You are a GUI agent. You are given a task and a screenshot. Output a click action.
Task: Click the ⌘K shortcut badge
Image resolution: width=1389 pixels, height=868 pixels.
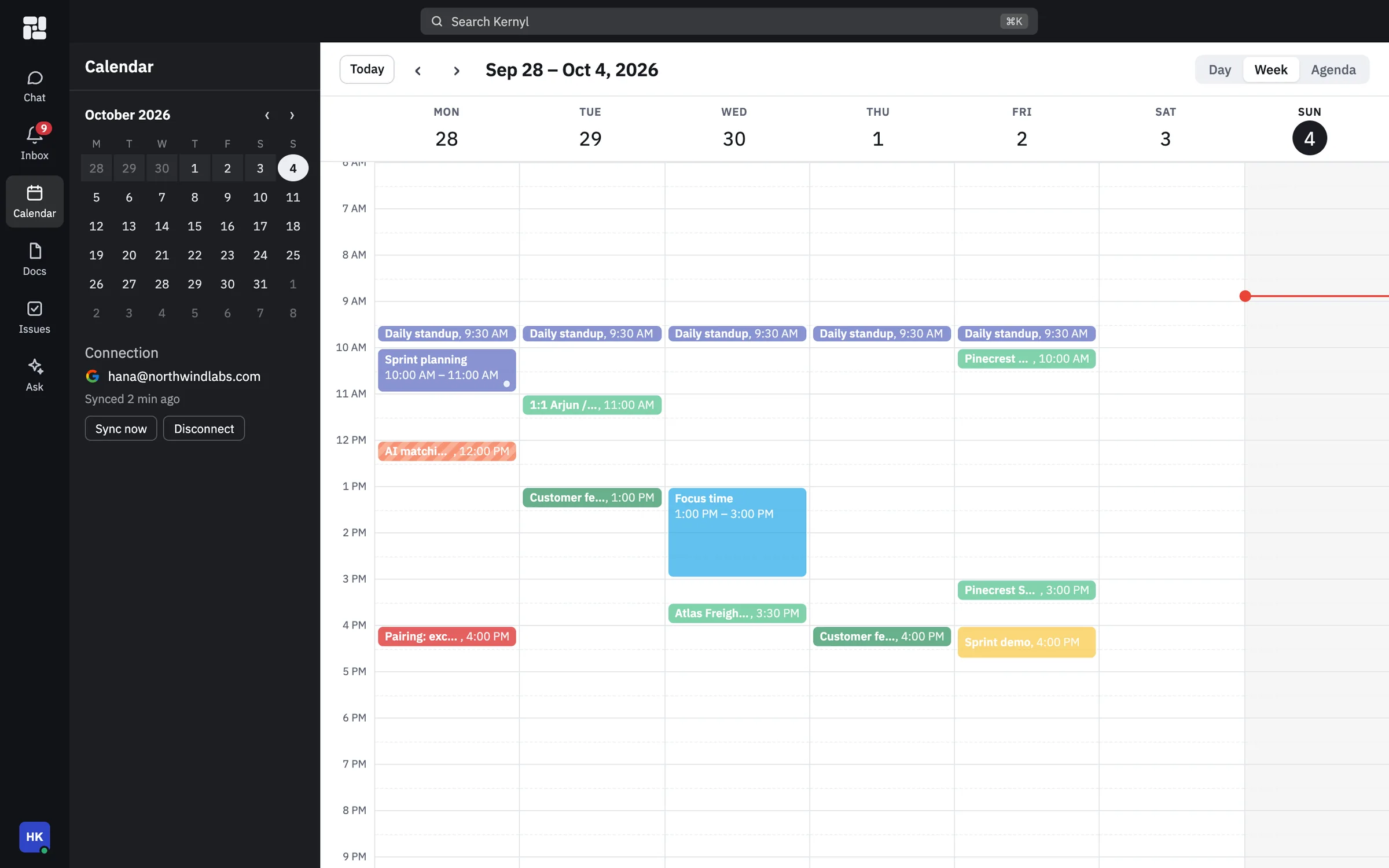tap(1013, 21)
